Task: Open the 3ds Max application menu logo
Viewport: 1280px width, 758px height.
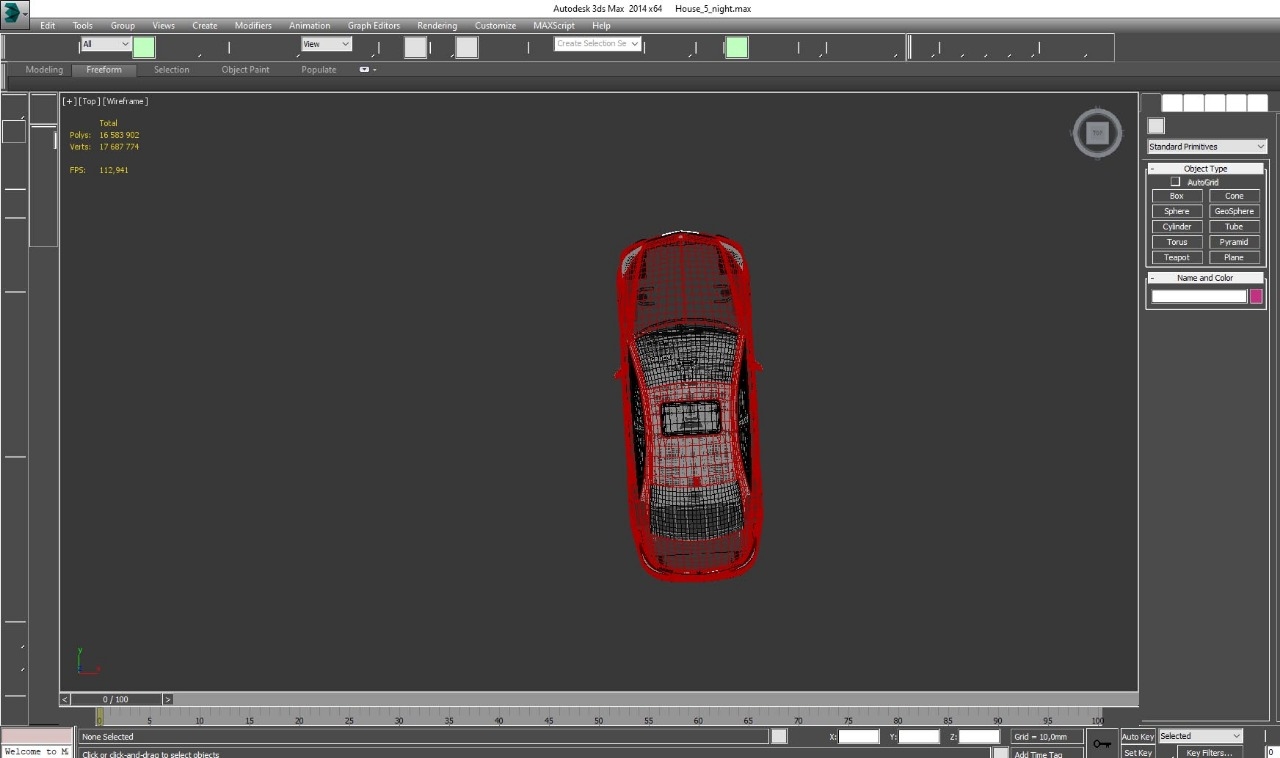Action: point(14,14)
